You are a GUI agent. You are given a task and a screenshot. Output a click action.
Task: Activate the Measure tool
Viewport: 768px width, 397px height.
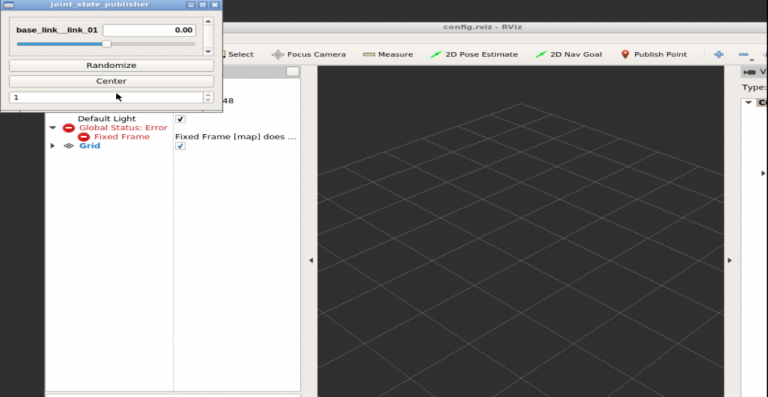coord(388,54)
